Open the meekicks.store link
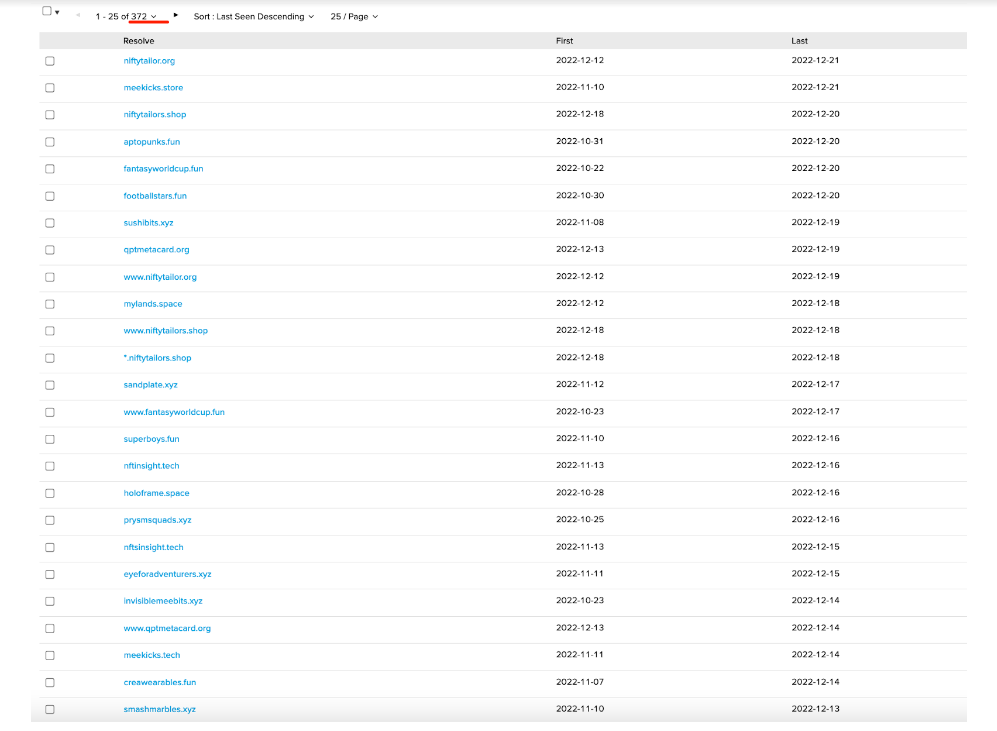997x731 pixels. (153, 88)
